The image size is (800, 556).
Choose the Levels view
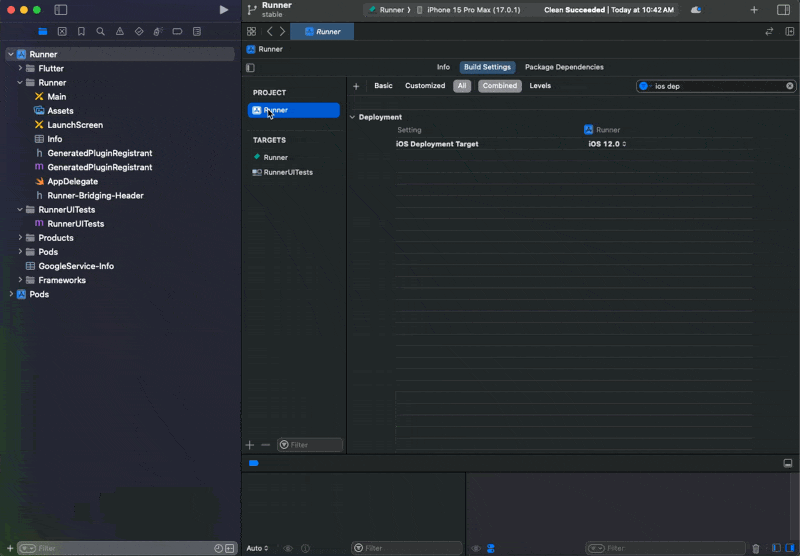tap(540, 86)
